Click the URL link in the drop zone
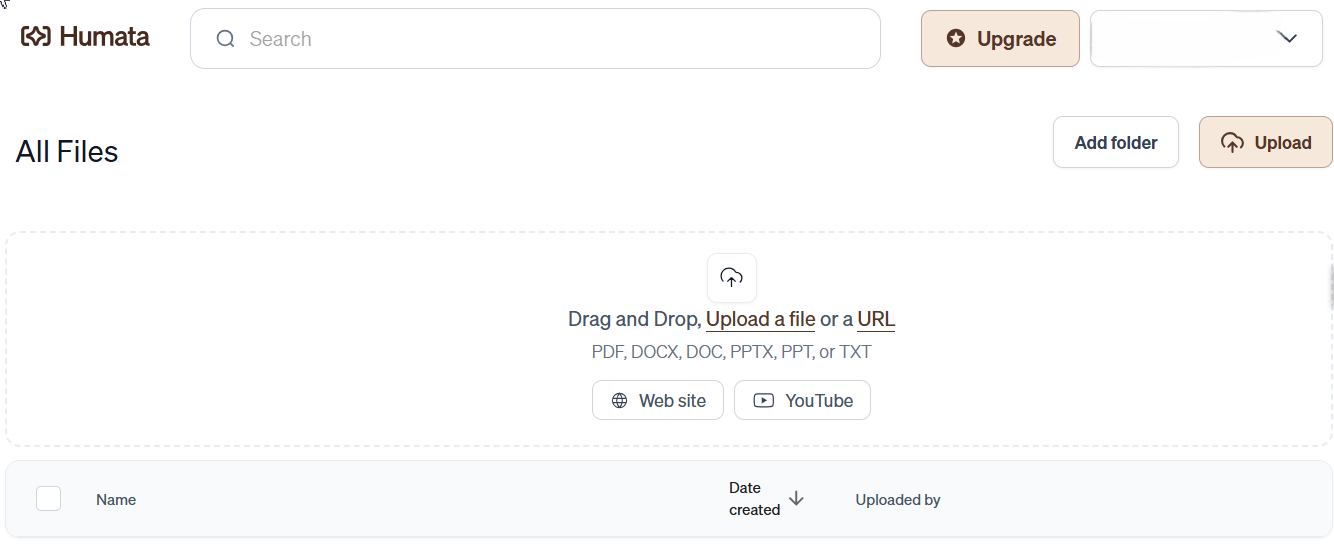The height and width of the screenshot is (551, 1334). (x=876, y=319)
